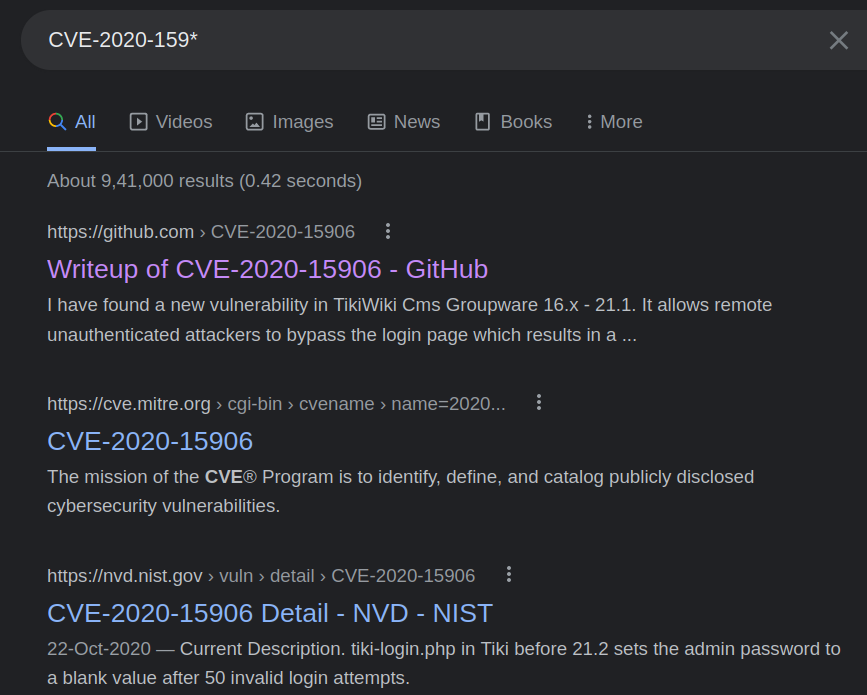Screen dimensions: 867x695
Task: Expand the More search options menu
Action: [x=614, y=122]
